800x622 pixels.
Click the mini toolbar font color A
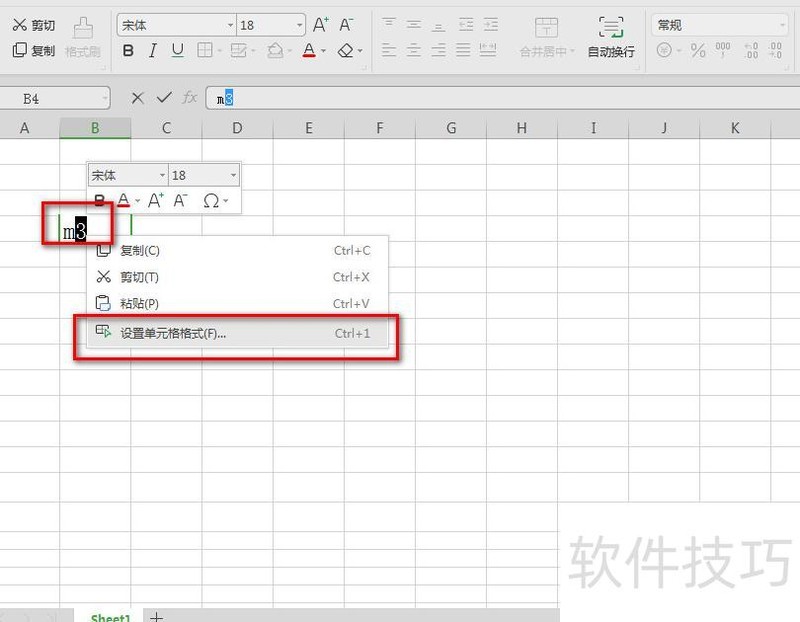tap(123, 200)
